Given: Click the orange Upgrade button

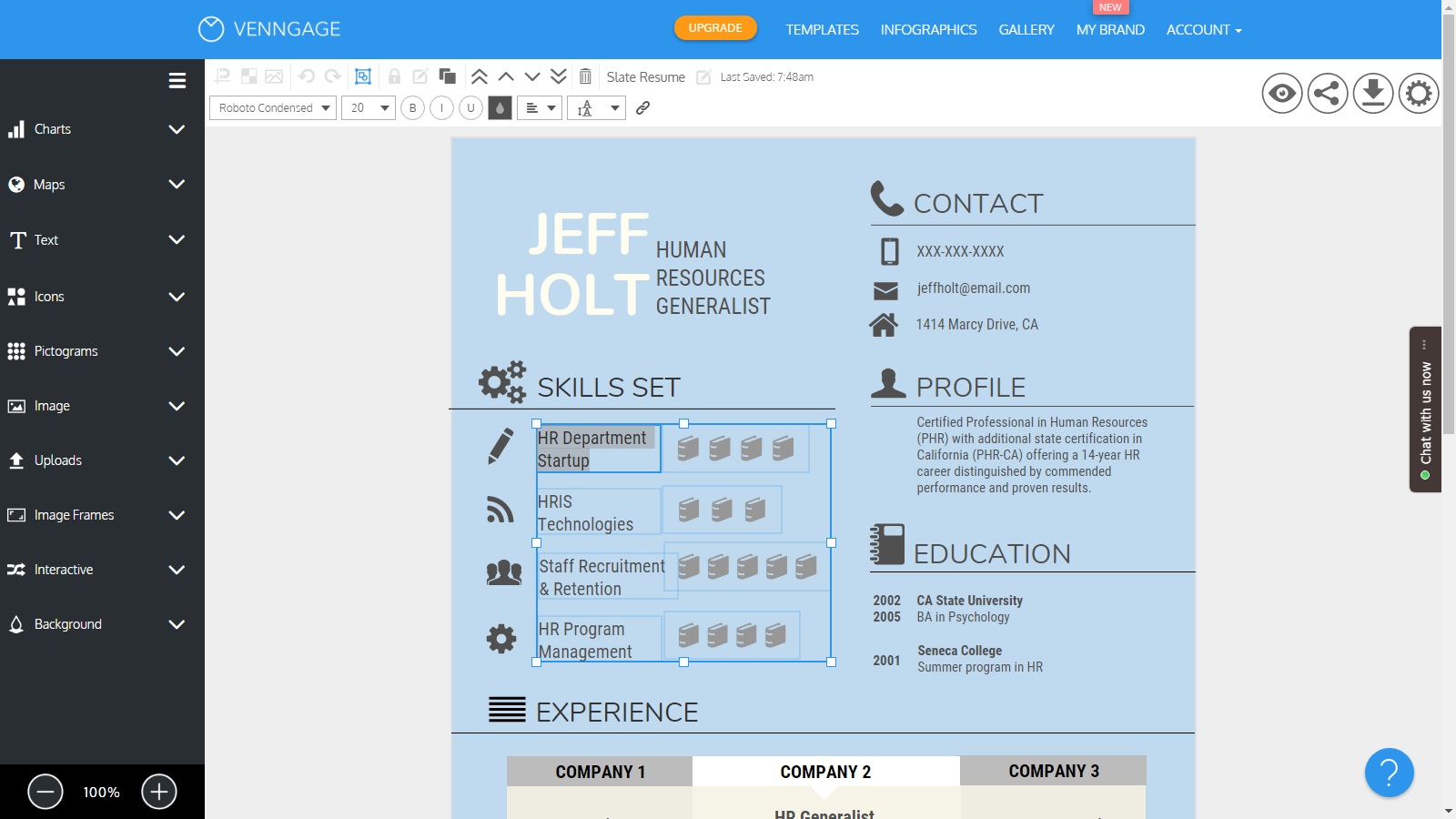Looking at the screenshot, I should coord(715,28).
